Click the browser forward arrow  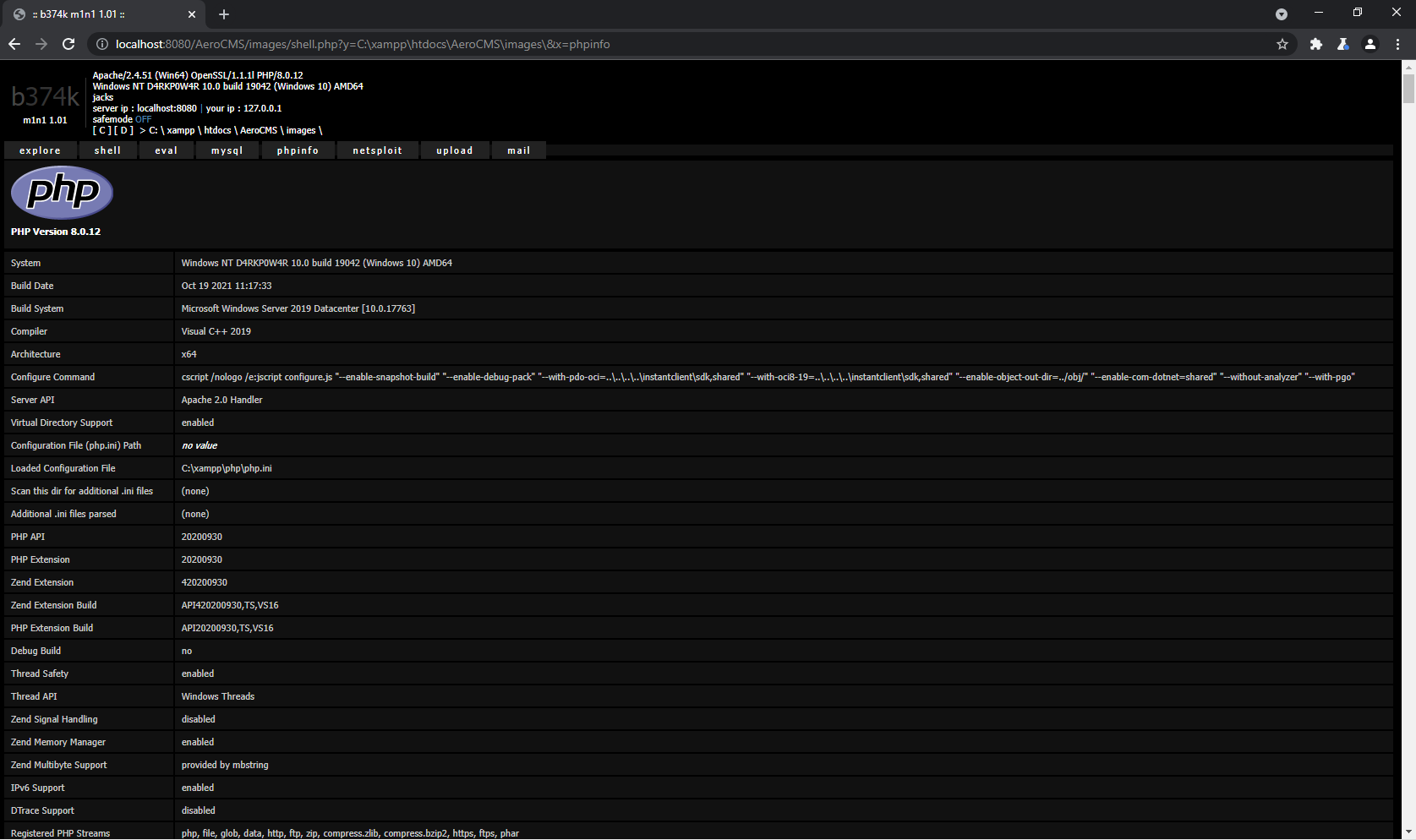41,44
